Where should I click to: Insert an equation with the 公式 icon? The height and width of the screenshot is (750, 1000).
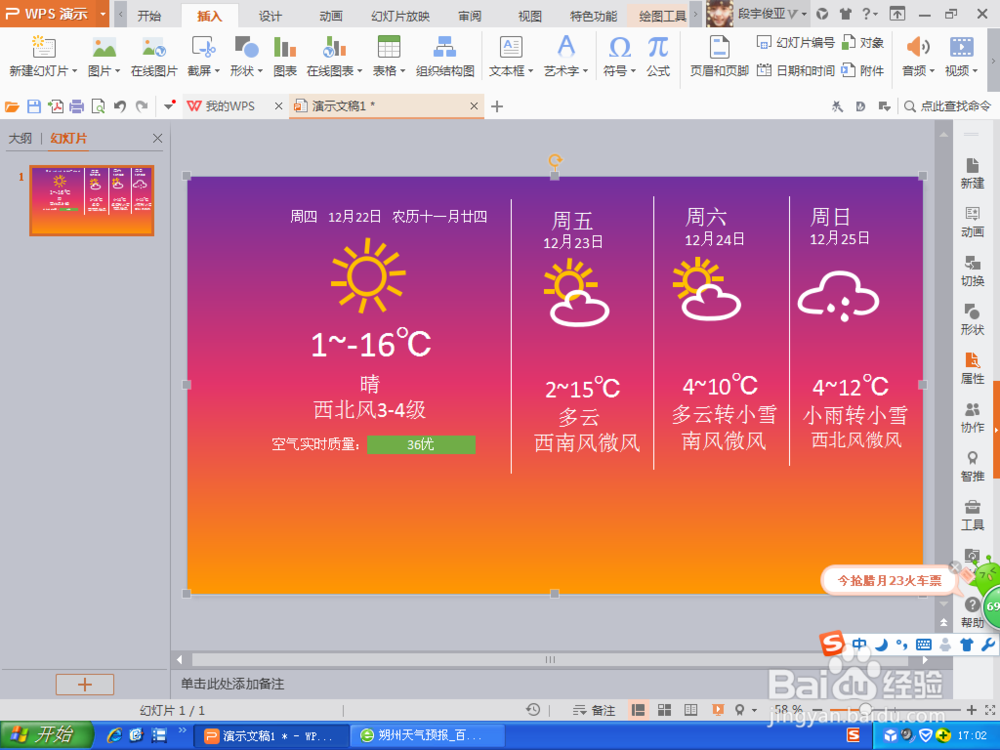pos(658,55)
